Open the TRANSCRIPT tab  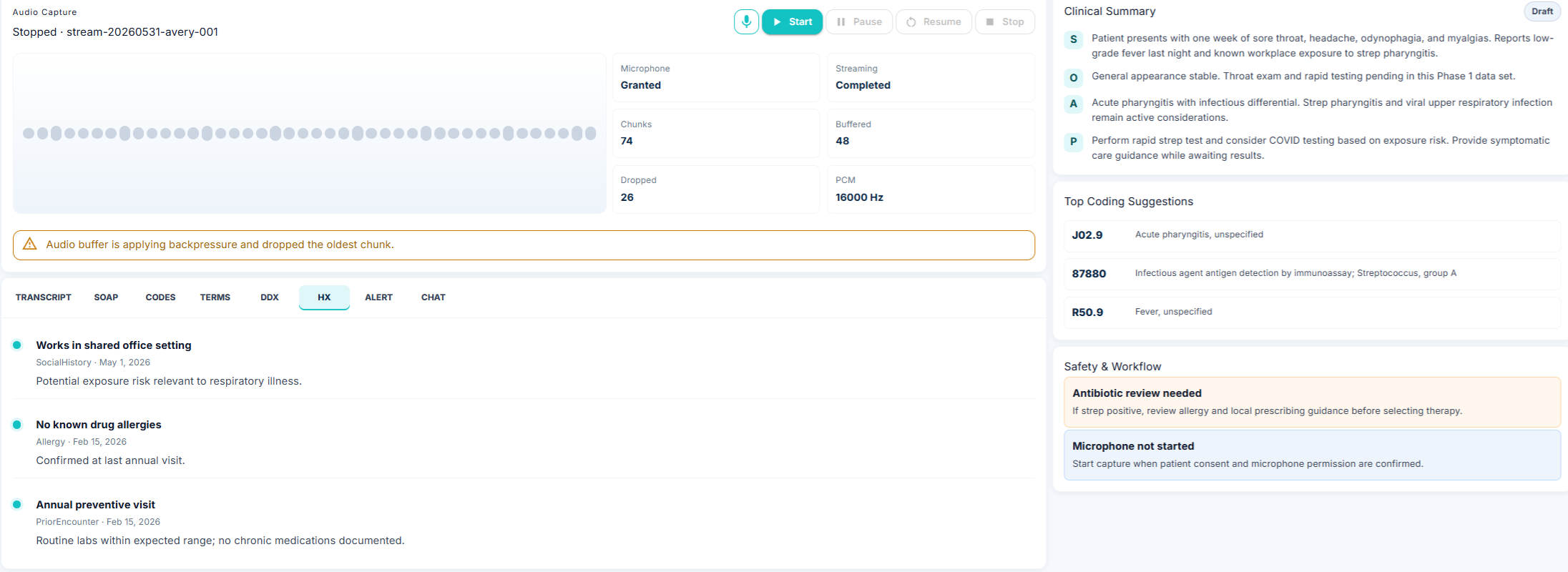click(x=44, y=297)
